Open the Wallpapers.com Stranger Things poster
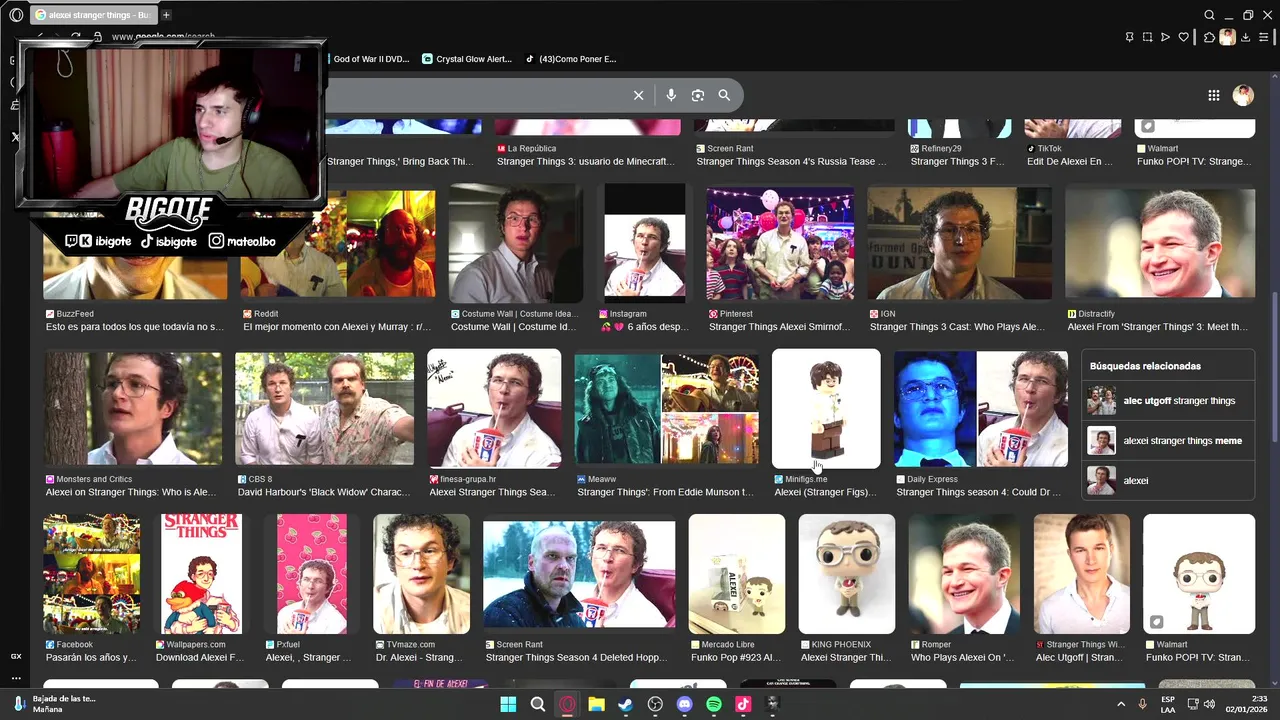Screen dimensions: 1280x720 (x=201, y=574)
